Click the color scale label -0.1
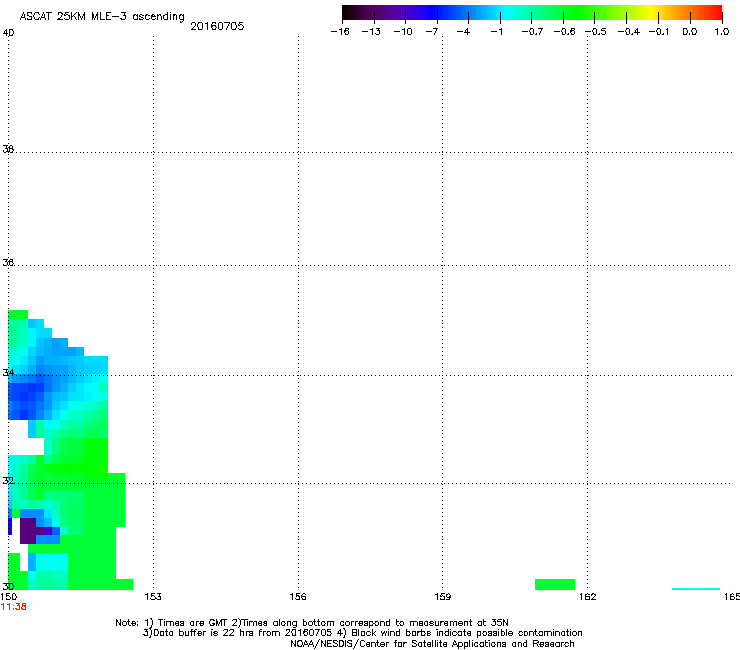740x650 pixels. [659, 32]
